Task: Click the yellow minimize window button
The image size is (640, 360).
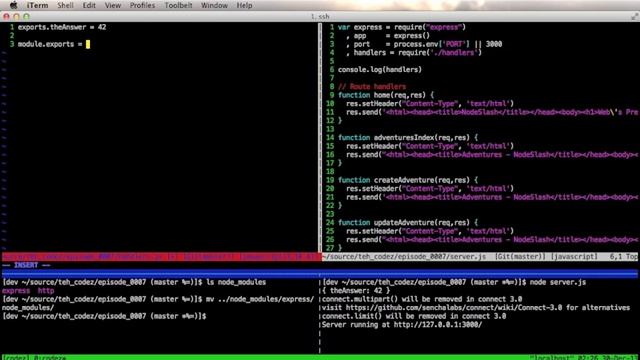Action: [16, 16]
